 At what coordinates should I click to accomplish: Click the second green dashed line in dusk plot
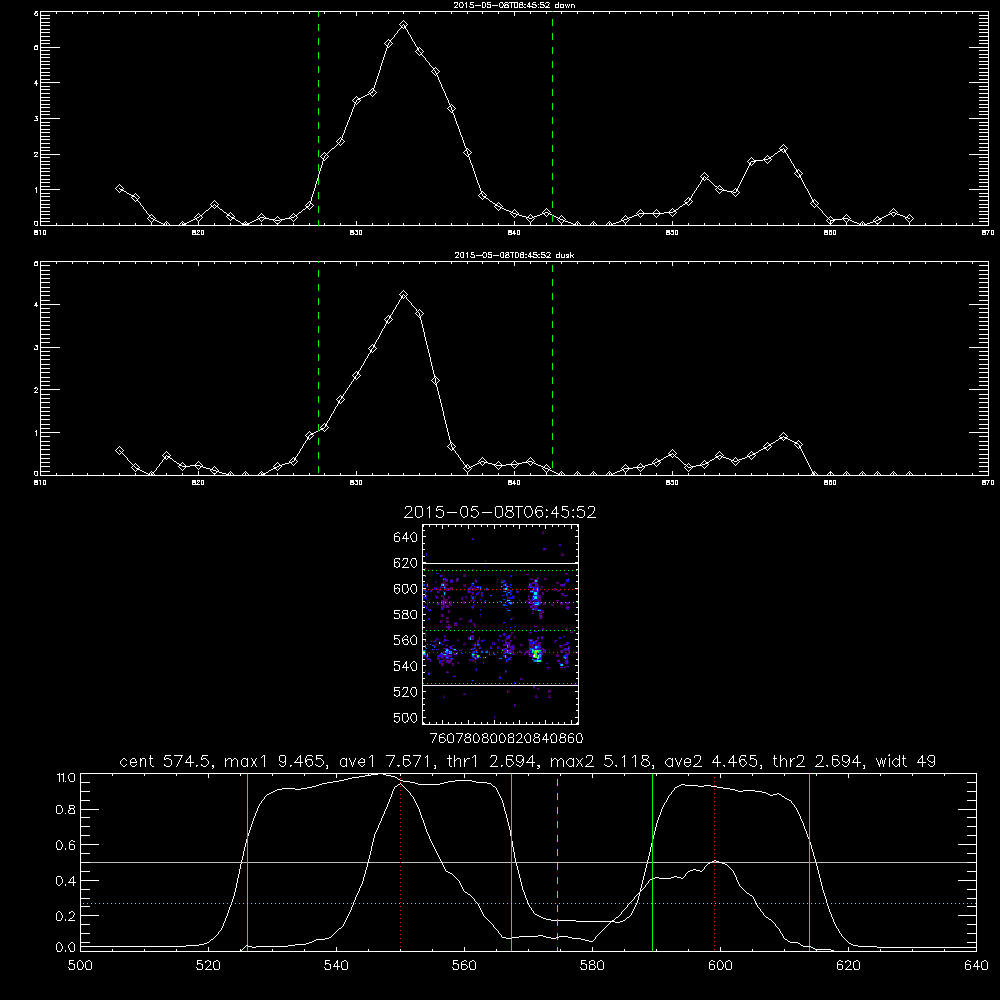tap(552, 368)
